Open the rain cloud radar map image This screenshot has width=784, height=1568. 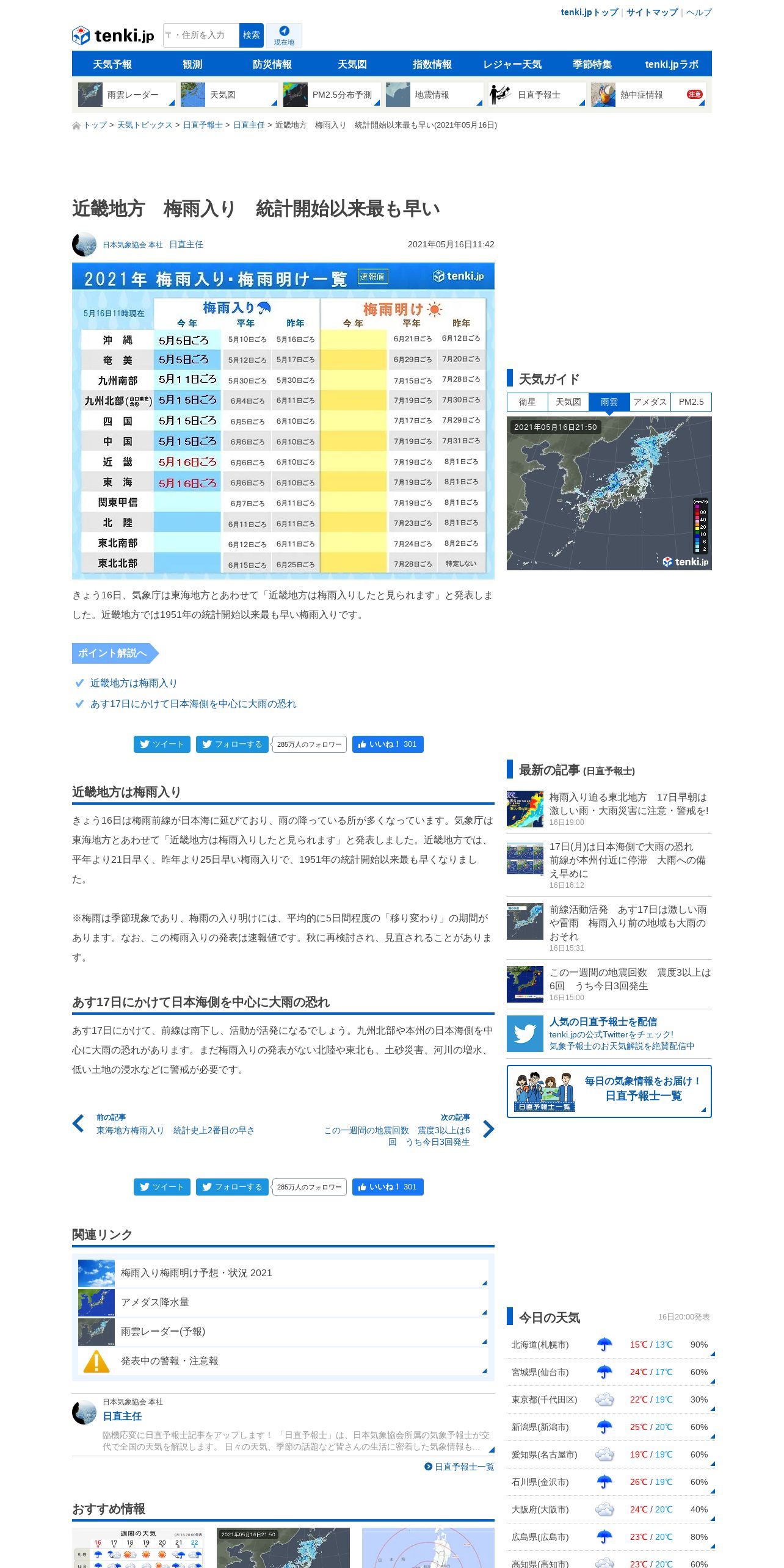609,493
